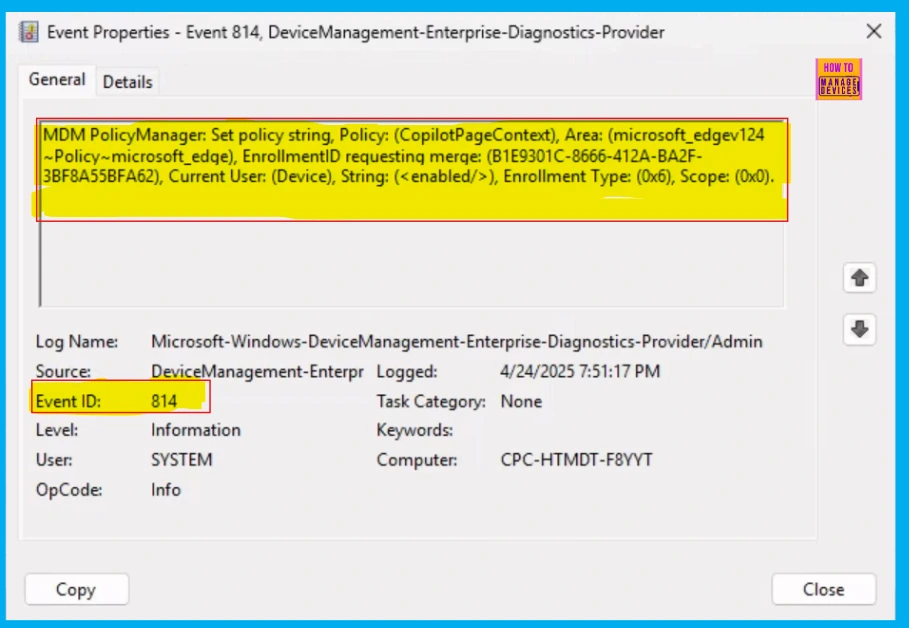Click the Logged label
The height and width of the screenshot is (628, 909).
[x=407, y=371]
